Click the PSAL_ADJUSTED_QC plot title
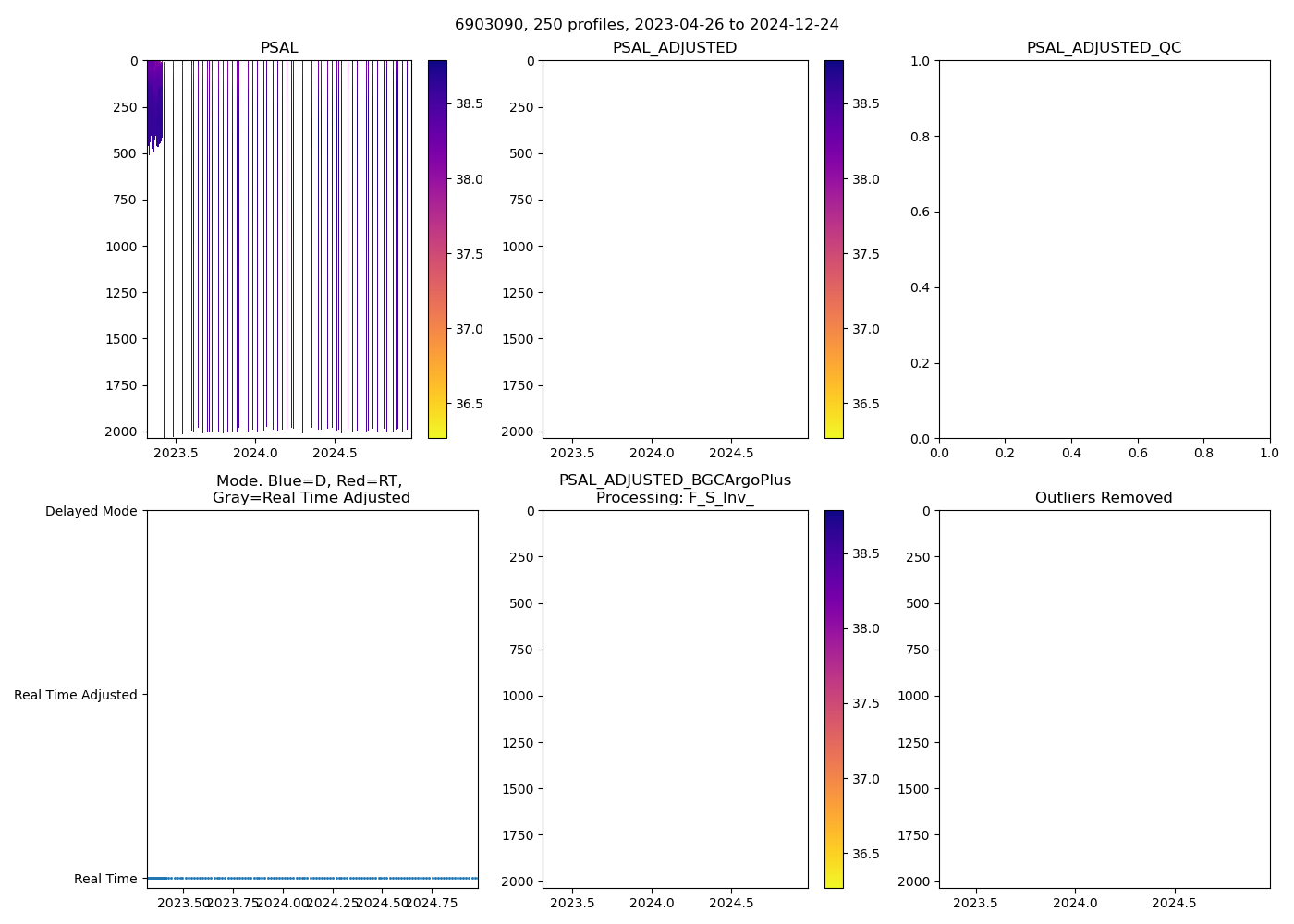Image resolution: width=1294 pixels, height=924 pixels. (1104, 48)
